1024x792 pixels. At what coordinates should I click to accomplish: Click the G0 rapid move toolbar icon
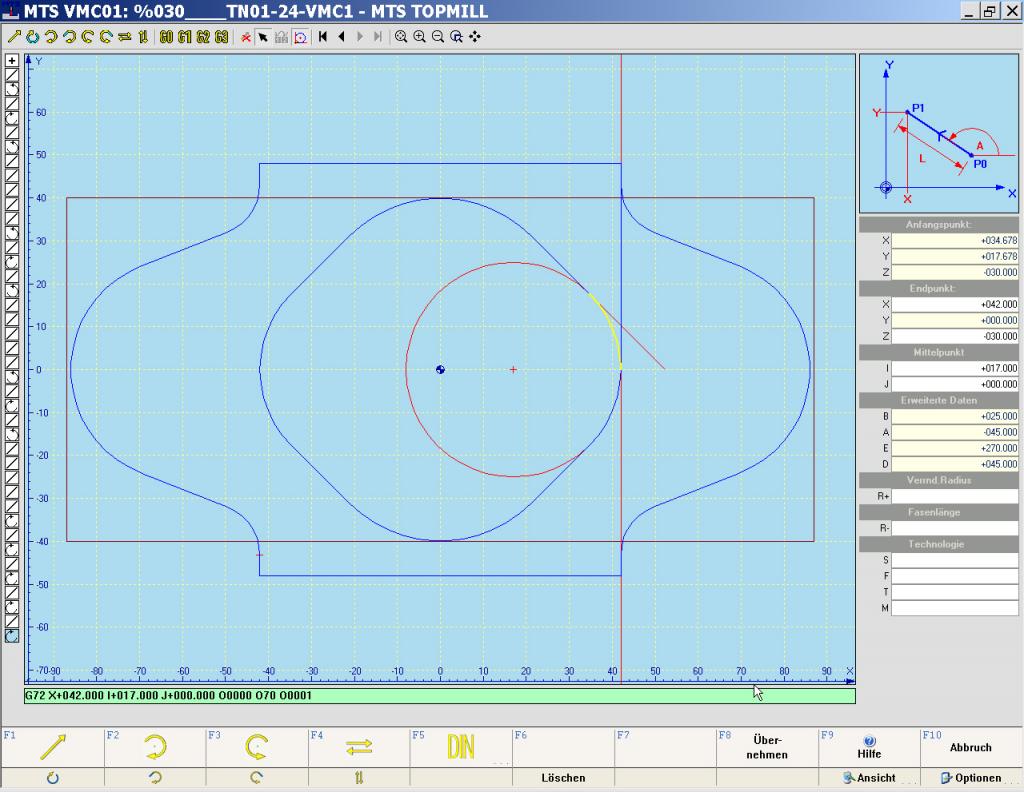(x=167, y=37)
